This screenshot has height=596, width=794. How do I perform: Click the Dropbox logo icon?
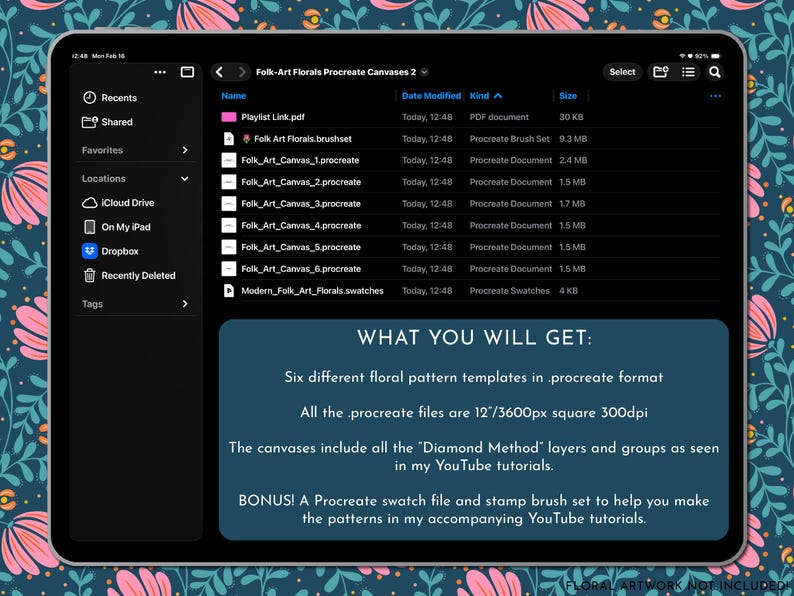pos(90,251)
